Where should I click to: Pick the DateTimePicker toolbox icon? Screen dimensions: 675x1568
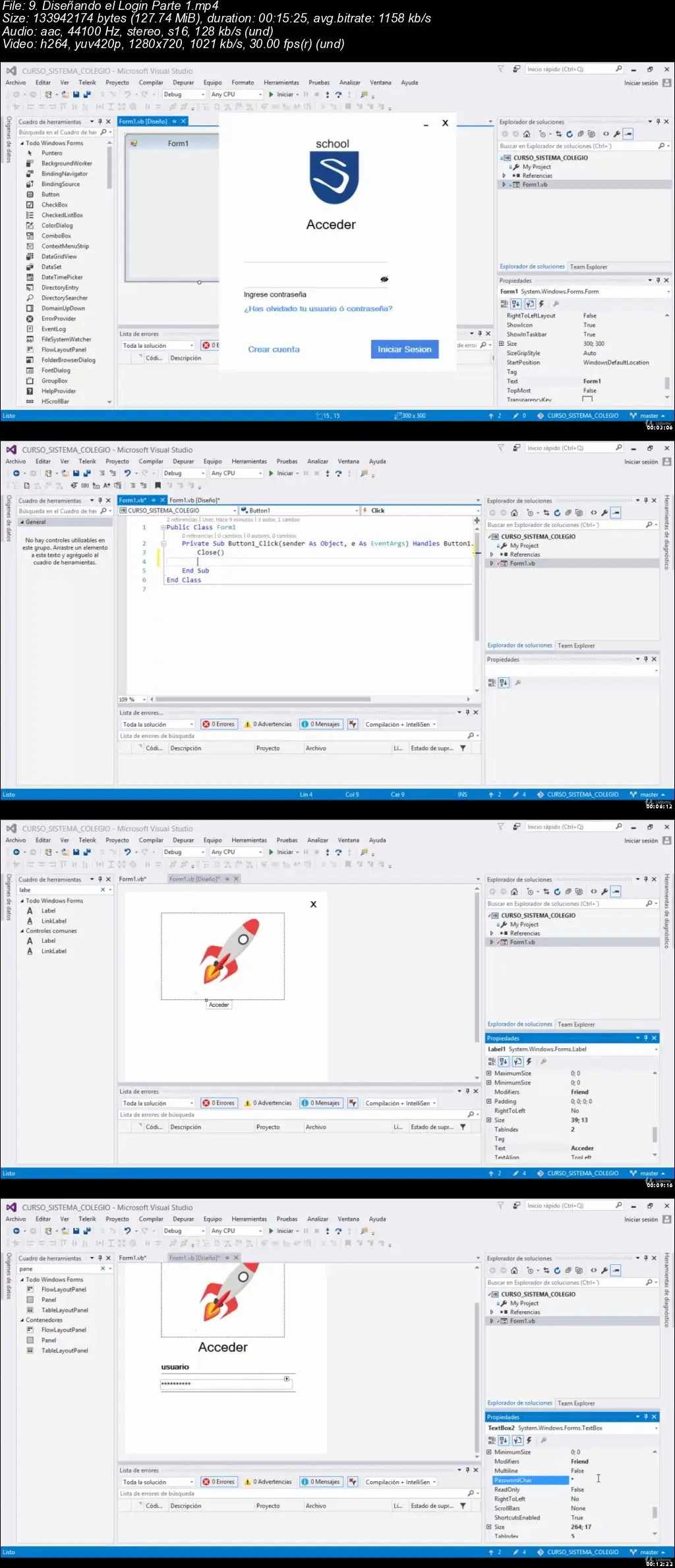[30, 277]
